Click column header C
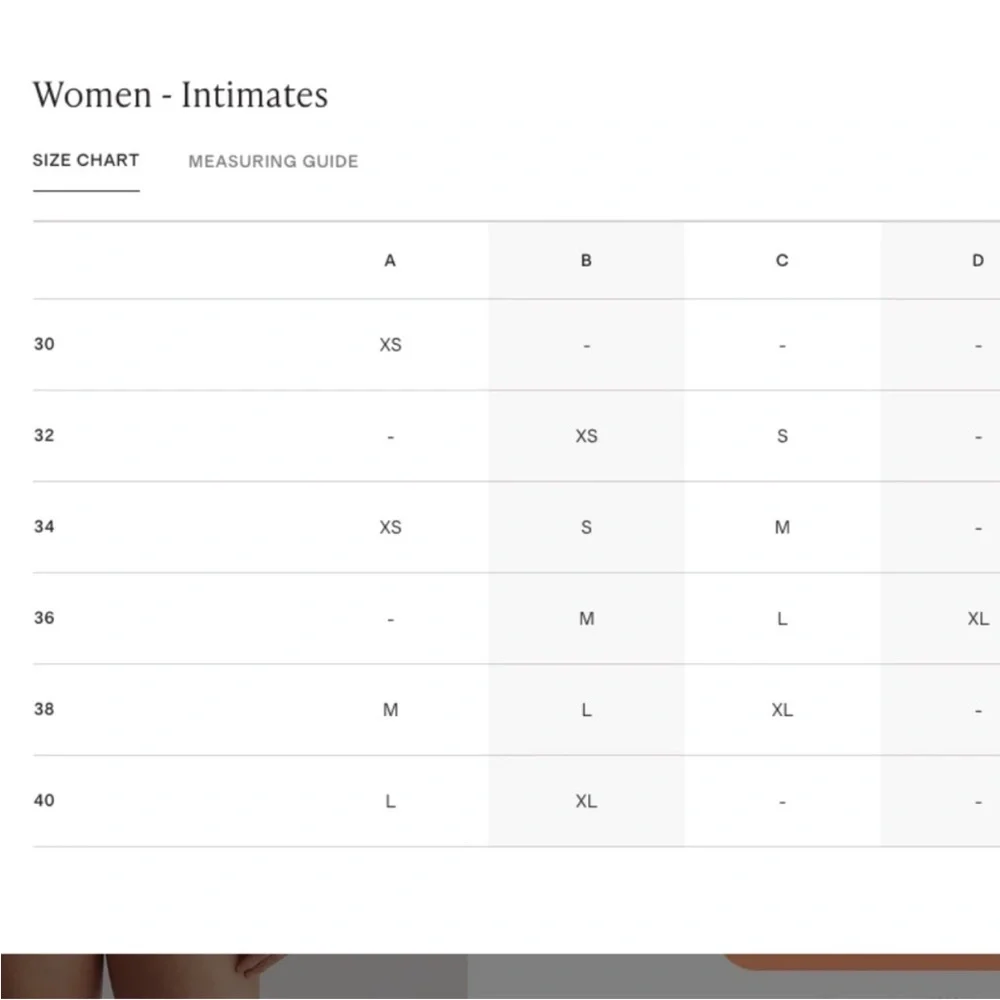Image resolution: width=1000 pixels, height=1000 pixels. coord(782,260)
